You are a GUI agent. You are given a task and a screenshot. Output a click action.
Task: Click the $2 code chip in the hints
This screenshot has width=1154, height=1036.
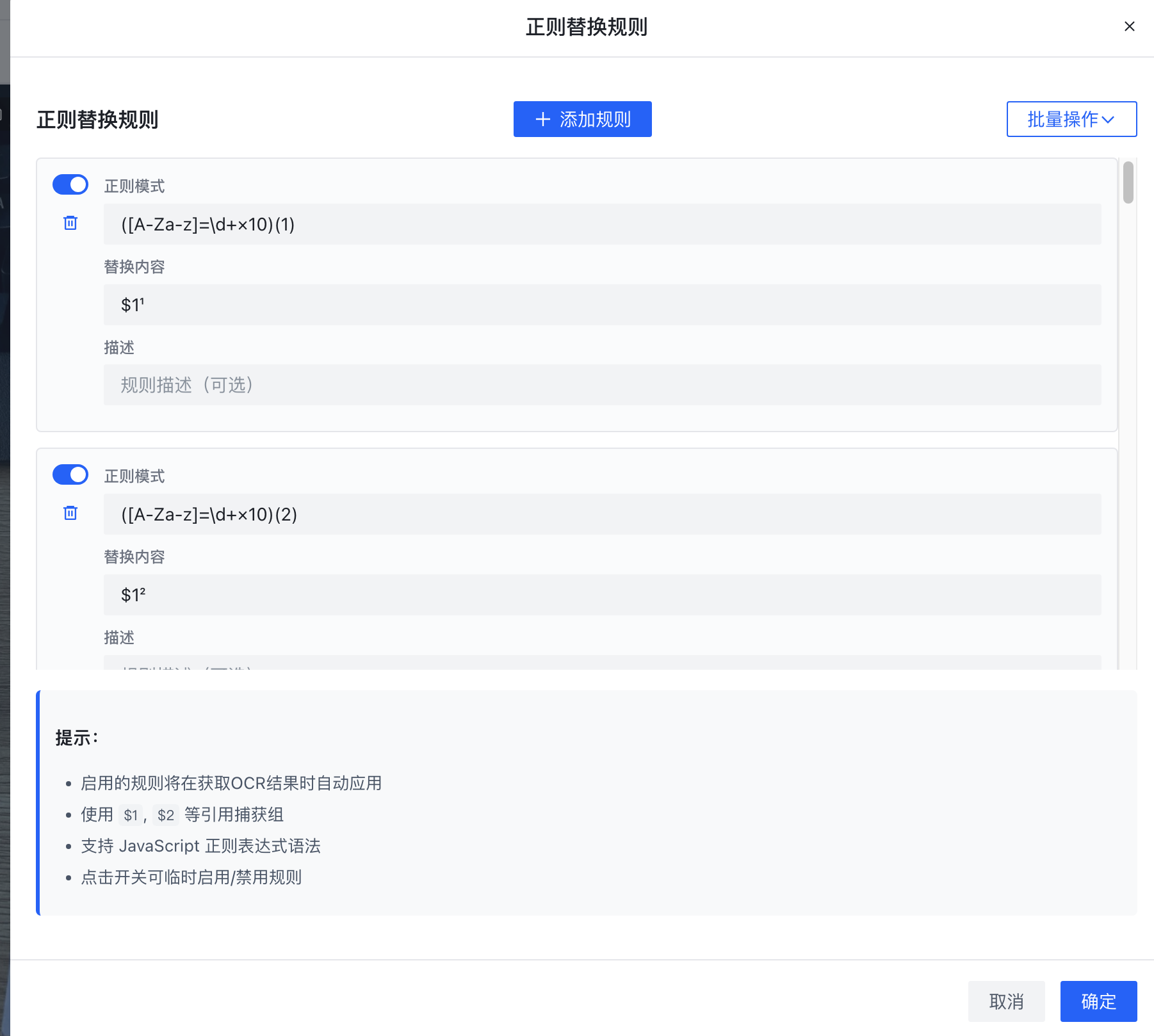click(166, 815)
